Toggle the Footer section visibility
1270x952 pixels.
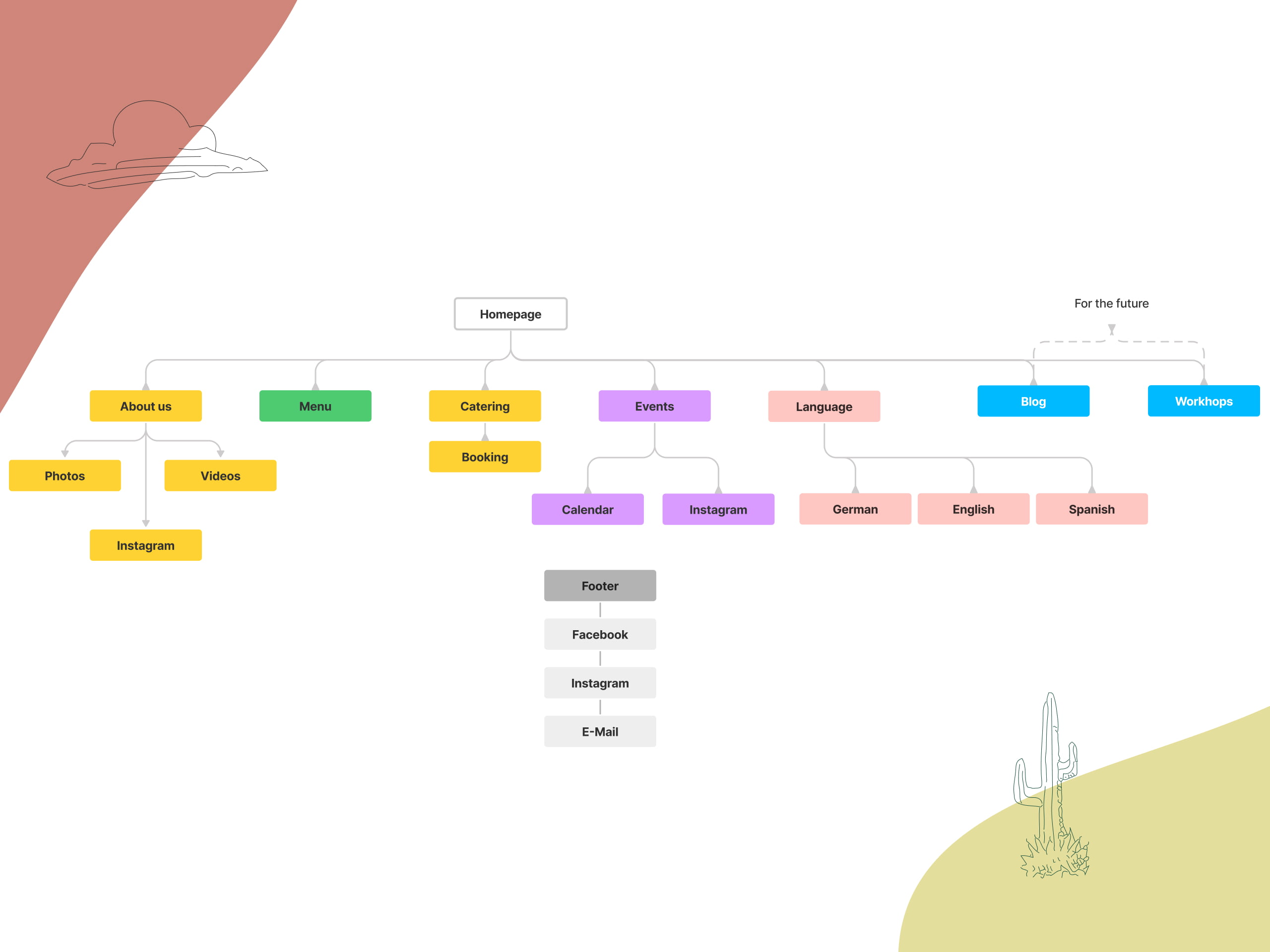point(600,584)
